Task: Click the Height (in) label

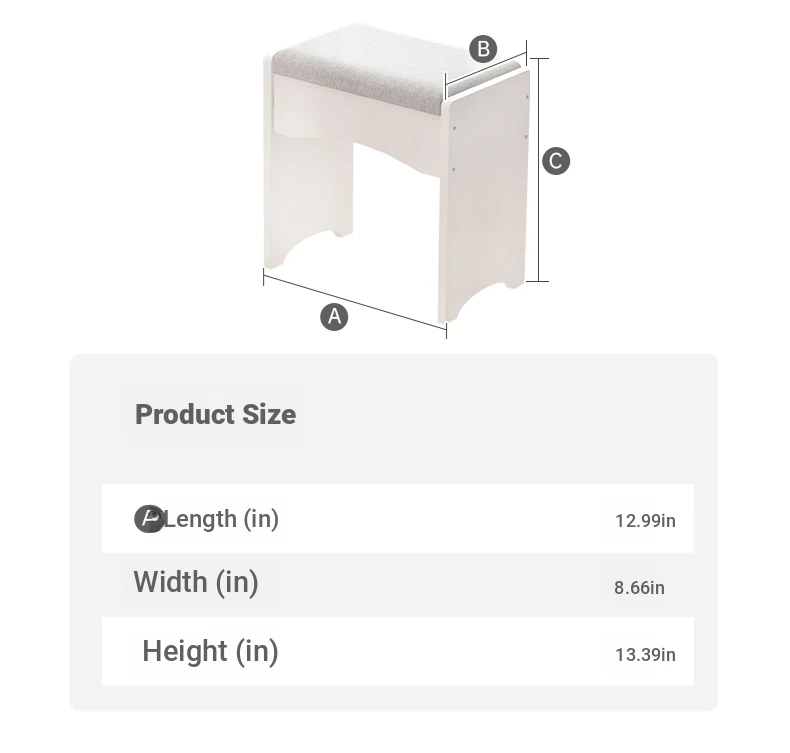Action: coord(210,651)
